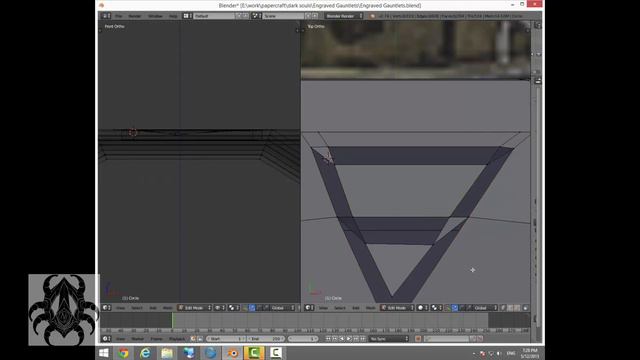Toggle the 3D manipulator in the Top Ortho viewport
This screenshot has width=640, height=360.
tap(447, 308)
